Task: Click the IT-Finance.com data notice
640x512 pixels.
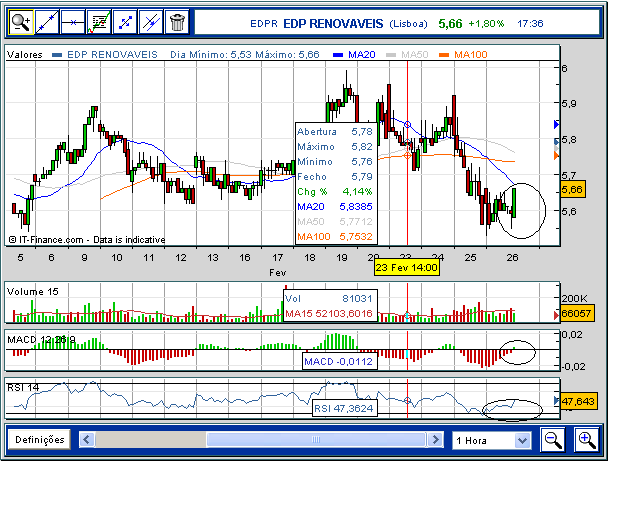Action: pyautogui.click(x=87, y=240)
